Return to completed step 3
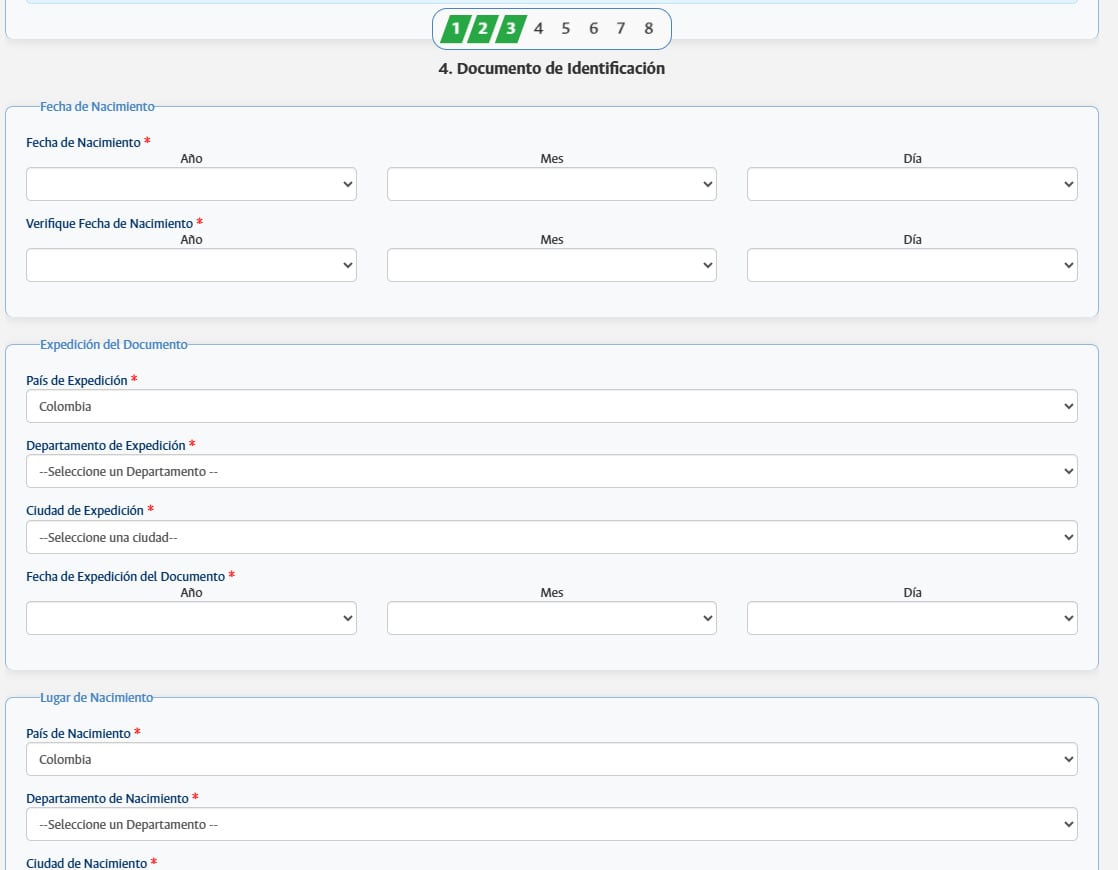1118x870 pixels. [x=510, y=29]
